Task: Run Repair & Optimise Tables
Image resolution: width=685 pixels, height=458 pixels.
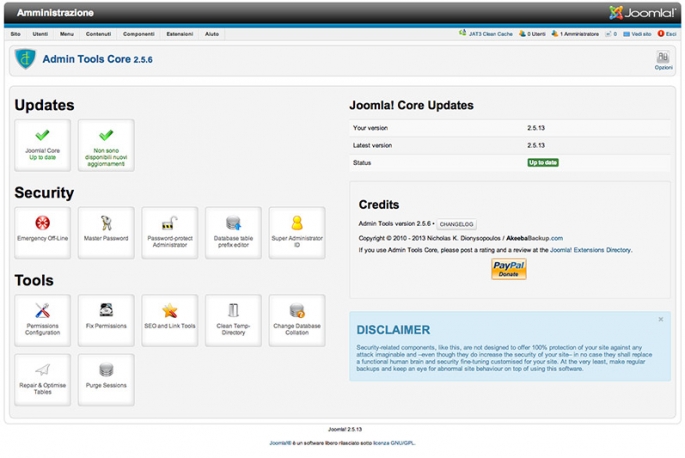Action: pyautogui.click(x=43, y=378)
